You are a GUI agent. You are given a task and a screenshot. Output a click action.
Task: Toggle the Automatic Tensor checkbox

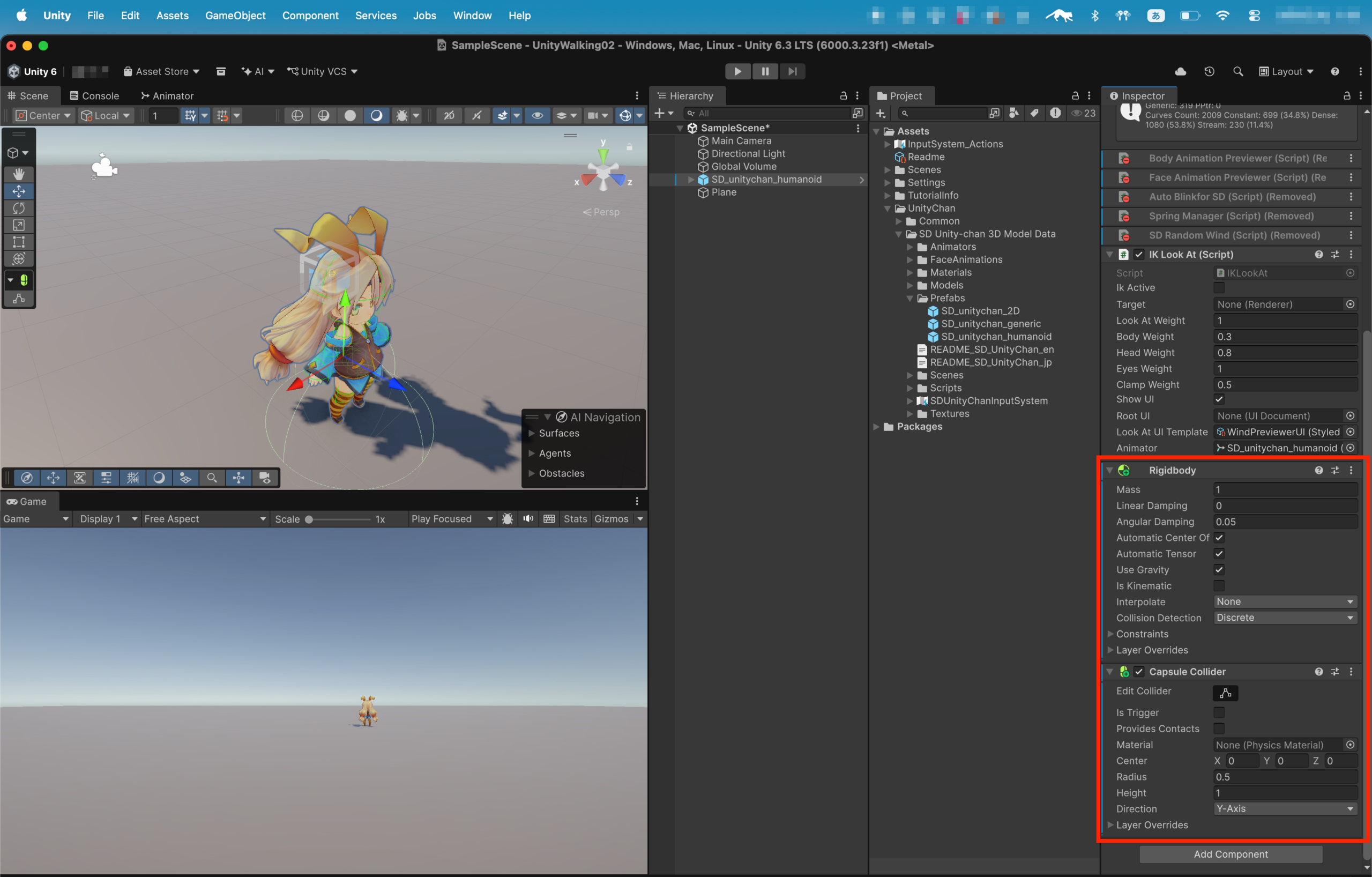pyautogui.click(x=1219, y=554)
